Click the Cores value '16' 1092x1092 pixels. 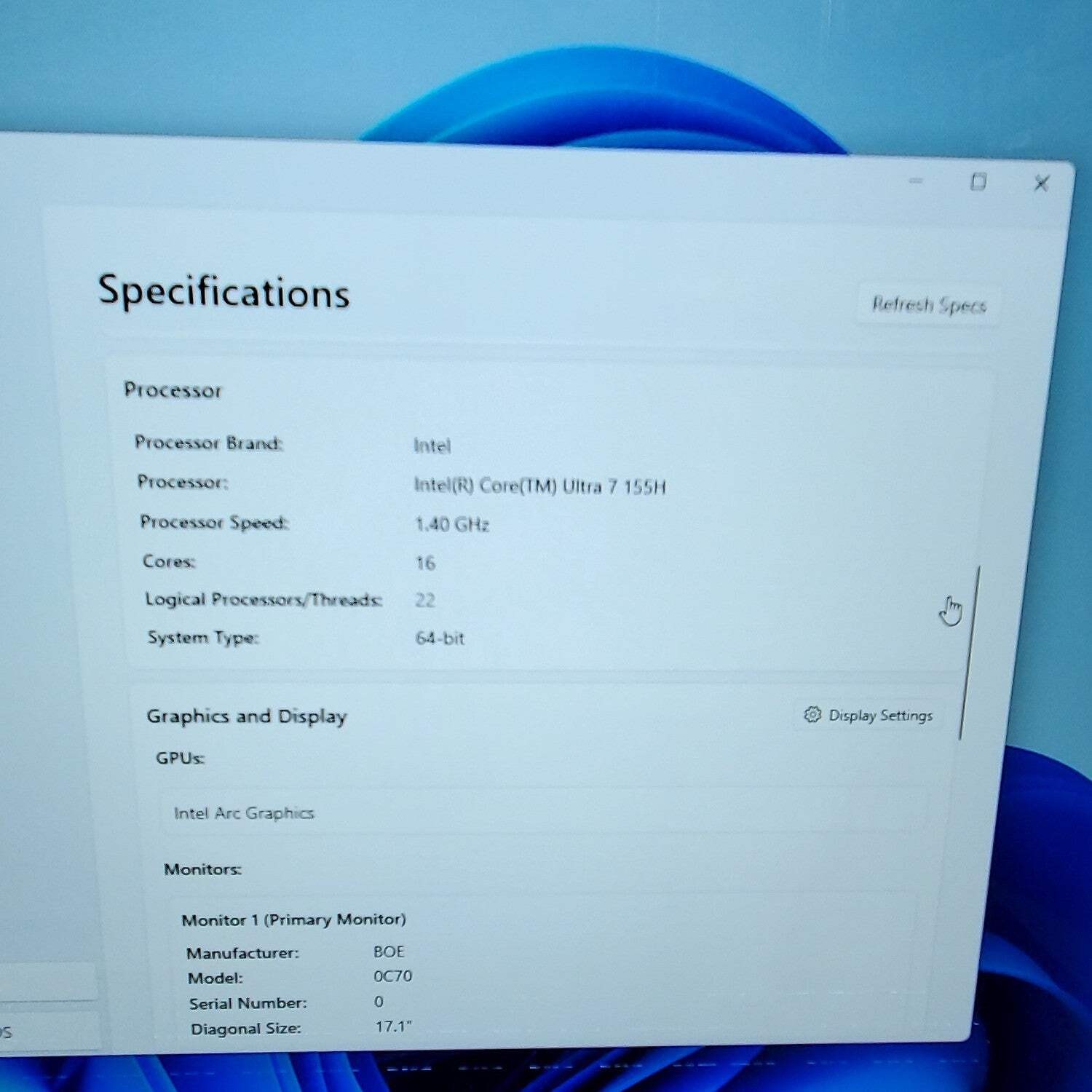[425, 563]
